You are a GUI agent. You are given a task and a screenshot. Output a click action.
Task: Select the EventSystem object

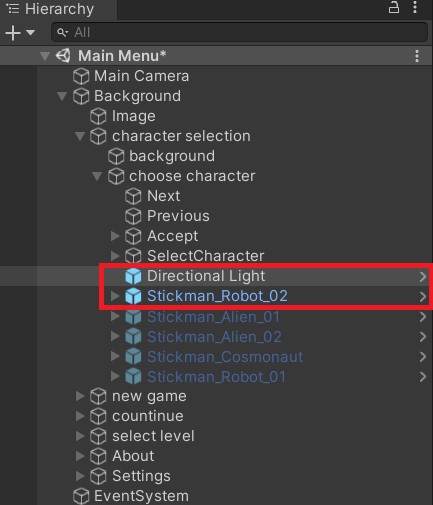[x=141, y=496]
